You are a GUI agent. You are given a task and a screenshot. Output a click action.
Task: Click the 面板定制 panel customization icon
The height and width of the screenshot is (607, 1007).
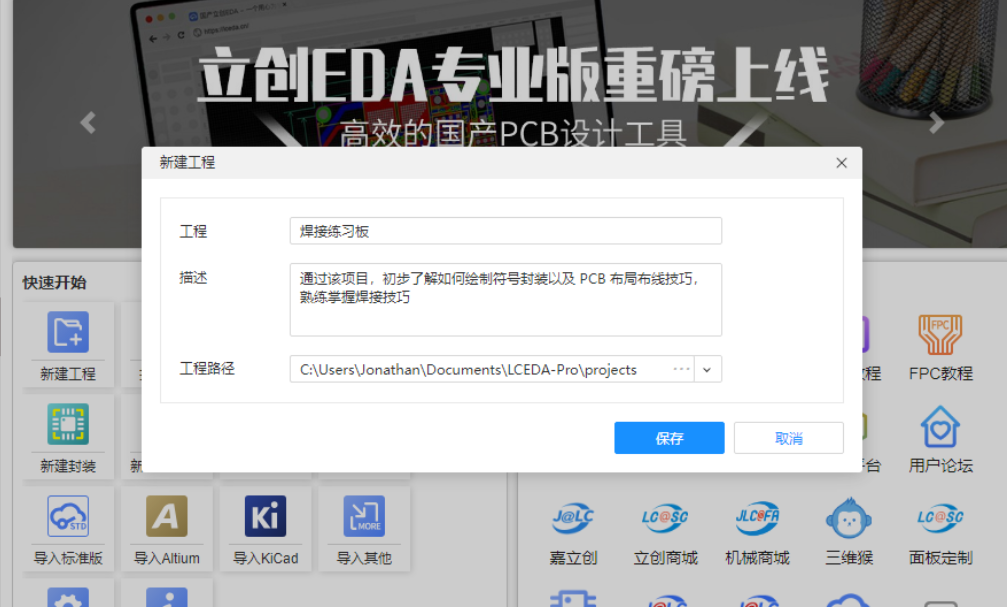pyautogui.click(x=940, y=518)
